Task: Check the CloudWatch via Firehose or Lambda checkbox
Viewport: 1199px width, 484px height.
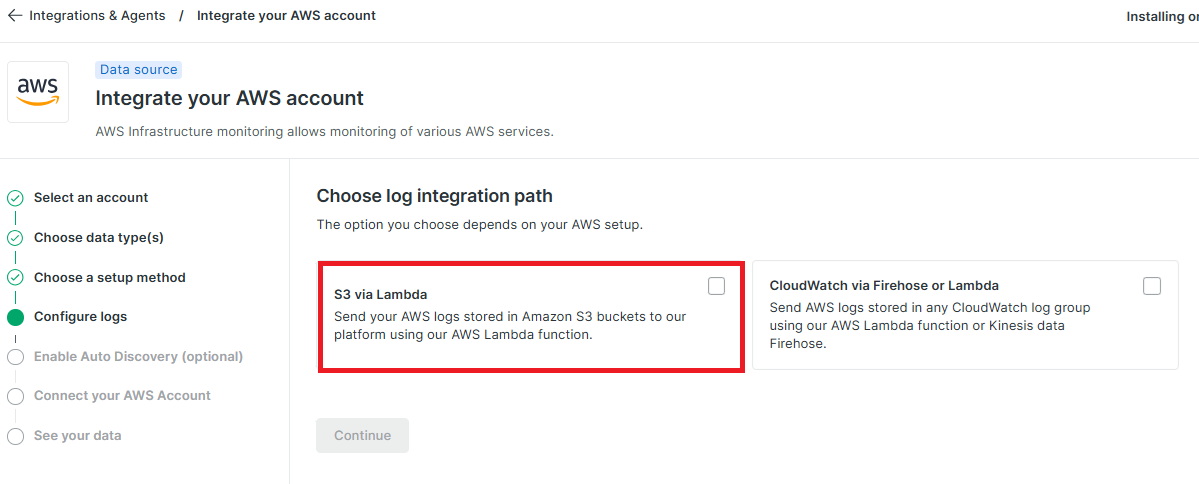Action: point(1152,286)
